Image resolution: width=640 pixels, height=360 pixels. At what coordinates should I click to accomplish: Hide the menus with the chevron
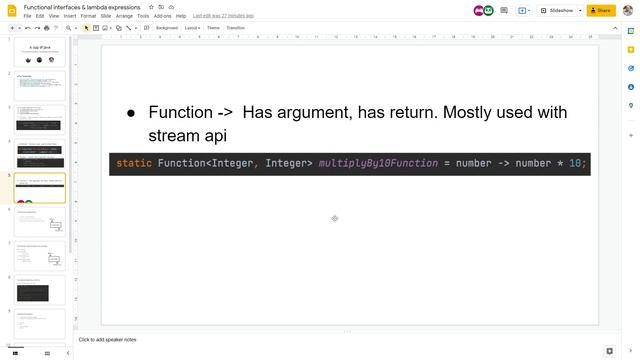pos(615,28)
